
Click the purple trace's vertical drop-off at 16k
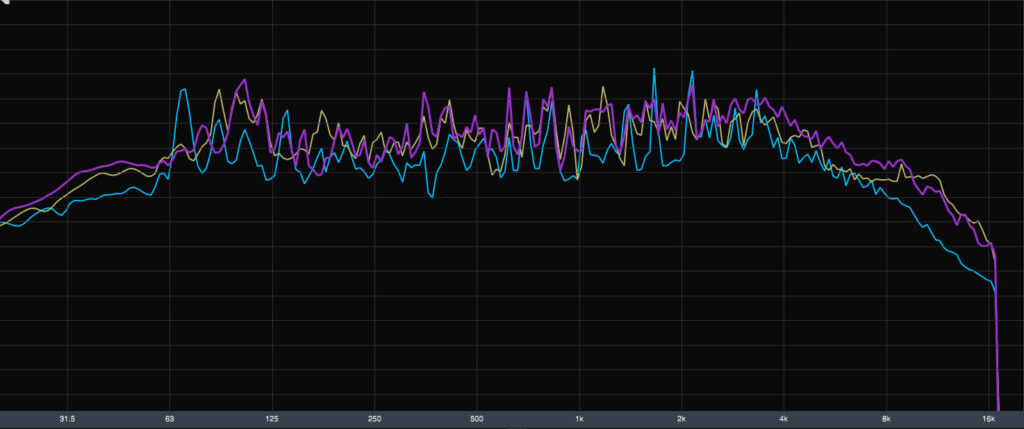click(x=997, y=330)
